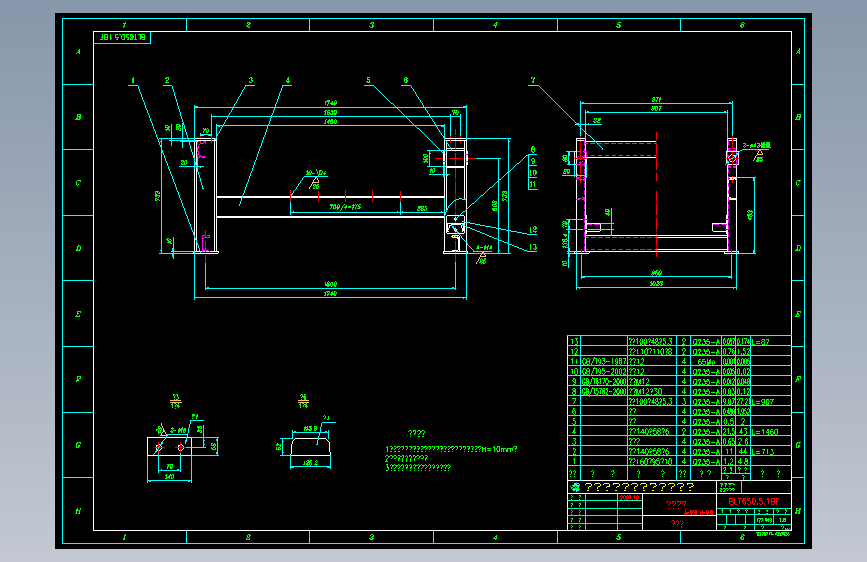Select the GB/T93-1987 standard cell
867x562 pixels.
604,361
